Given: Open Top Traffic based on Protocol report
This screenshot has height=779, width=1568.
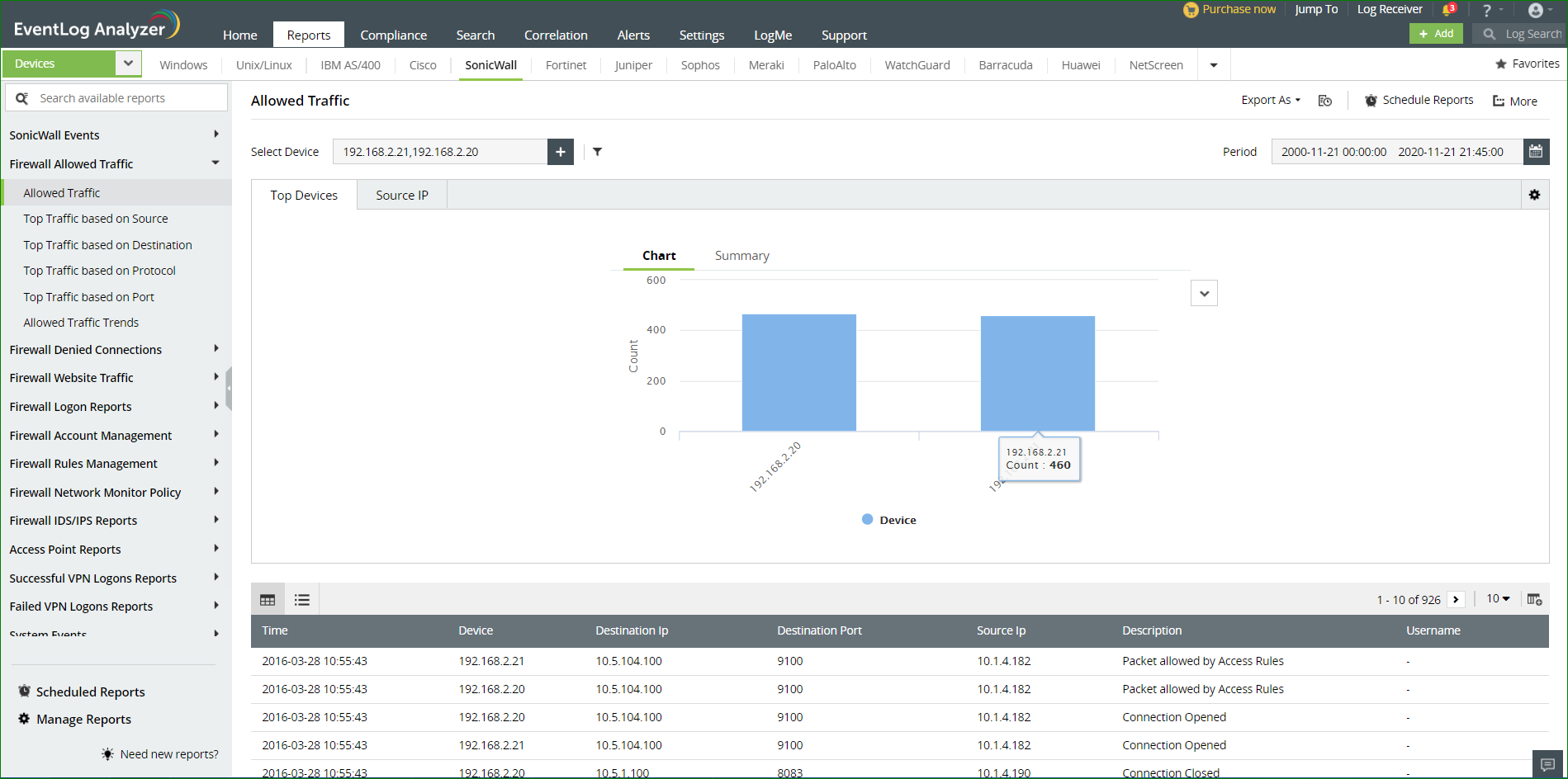Looking at the screenshot, I should [99, 271].
